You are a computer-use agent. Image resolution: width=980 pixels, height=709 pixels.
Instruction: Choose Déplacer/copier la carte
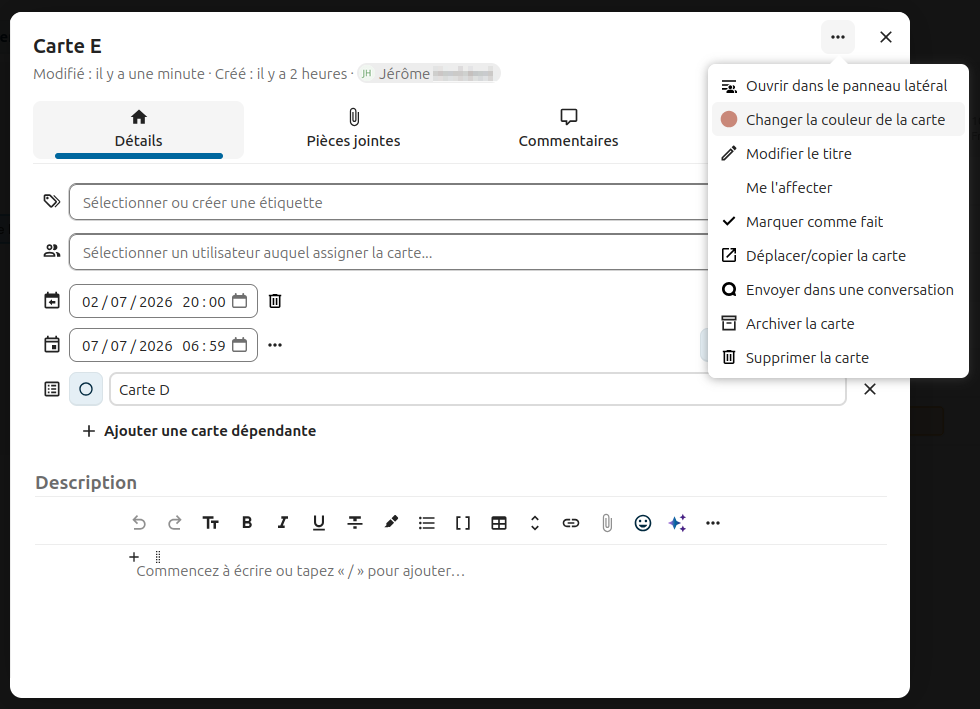pyautogui.click(x=838, y=256)
